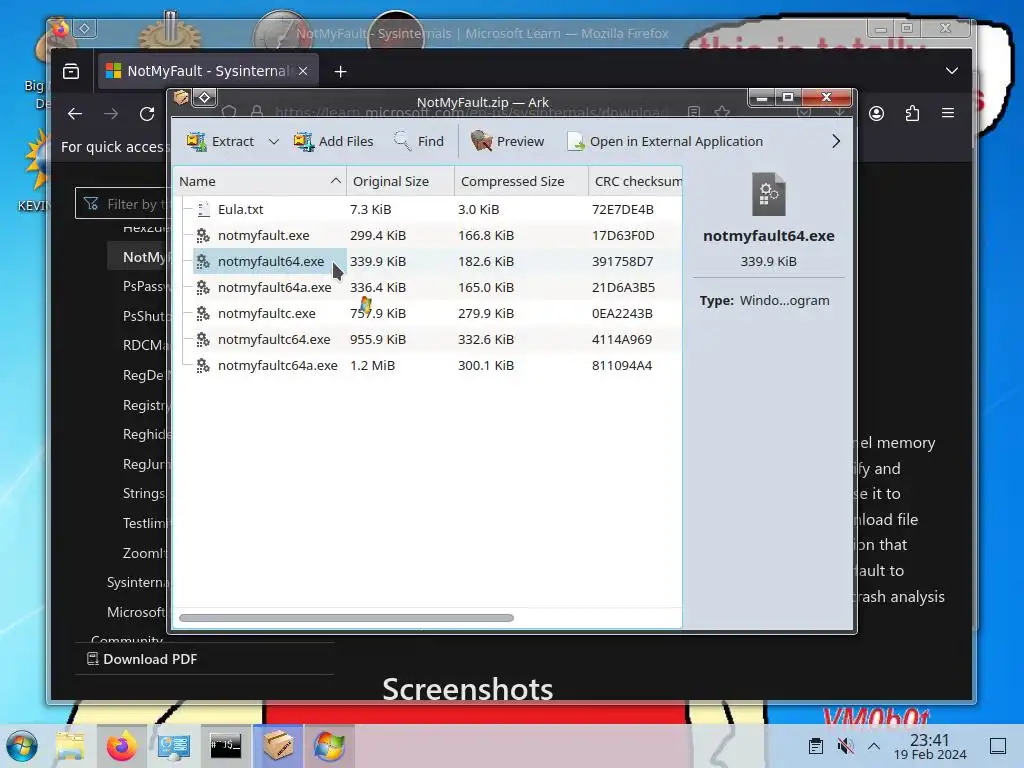1024x768 pixels.
Task: Expand the hidden tray icons arrow
Action: pyautogui.click(x=874, y=746)
